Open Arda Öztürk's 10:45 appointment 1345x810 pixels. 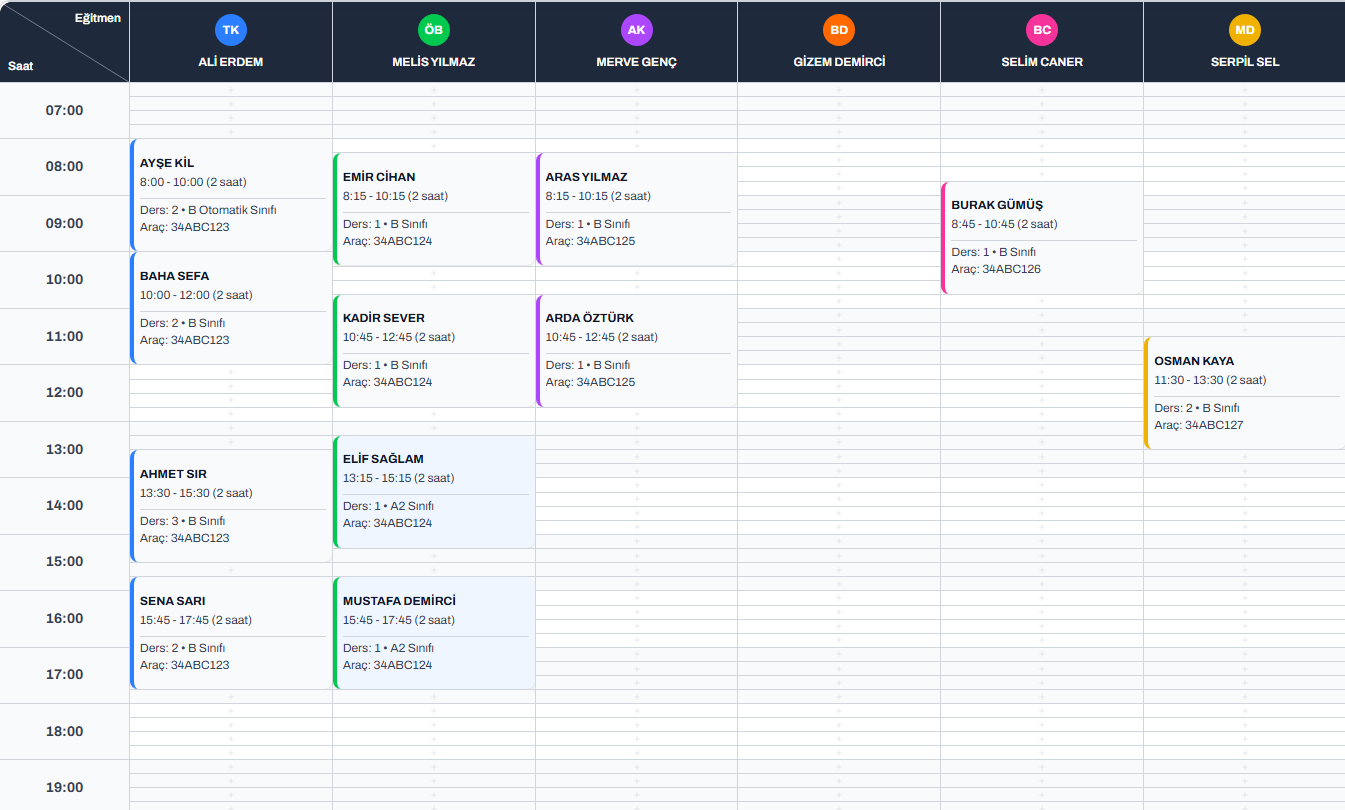tap(637, 350)
